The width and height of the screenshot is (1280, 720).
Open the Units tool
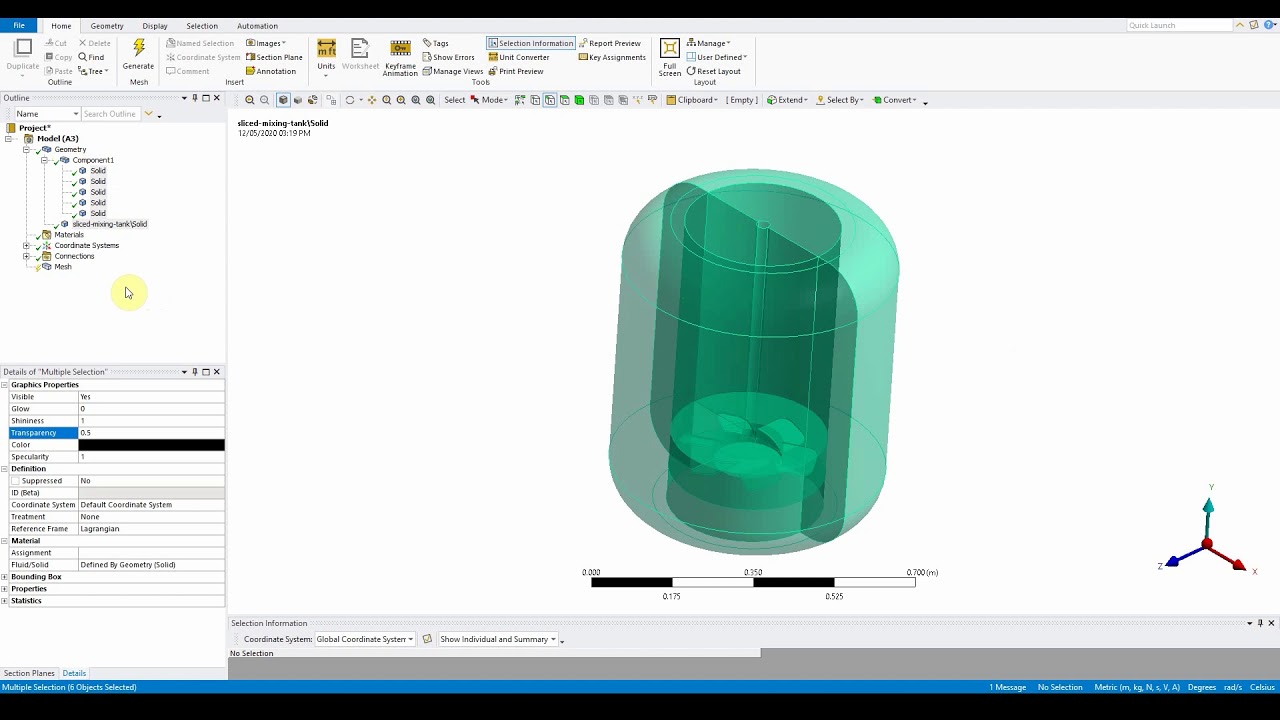tap(326, 56)
